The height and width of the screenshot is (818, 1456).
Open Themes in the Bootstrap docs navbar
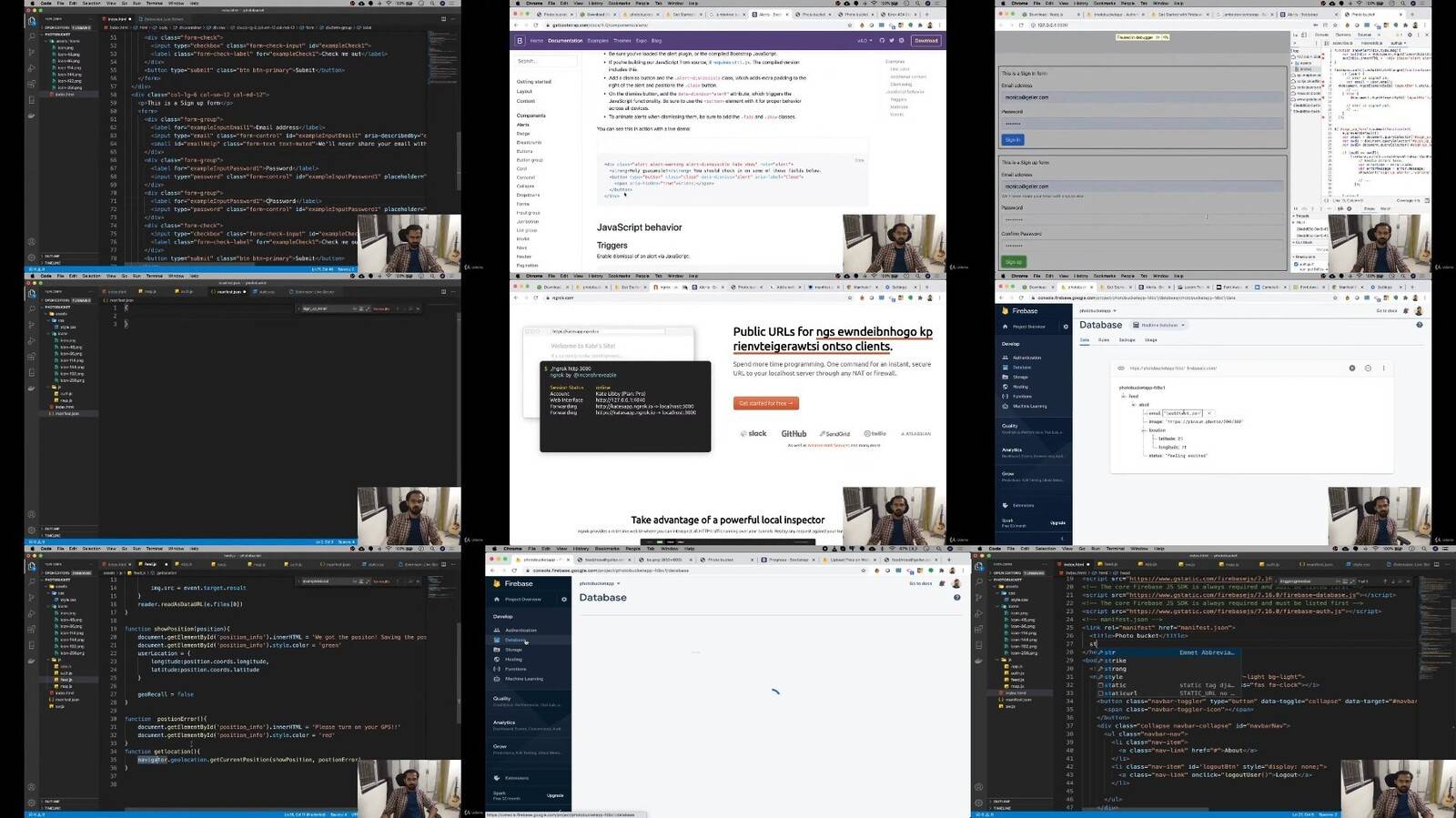(x=622, y=41)
